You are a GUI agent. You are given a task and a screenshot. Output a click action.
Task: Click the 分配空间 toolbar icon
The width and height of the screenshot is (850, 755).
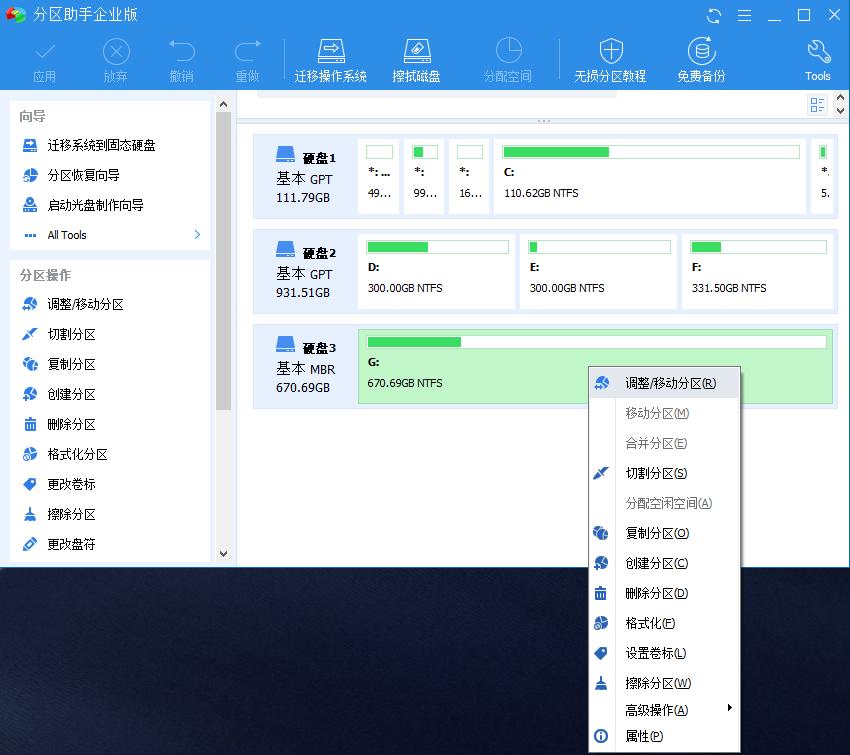pos(508,57)
